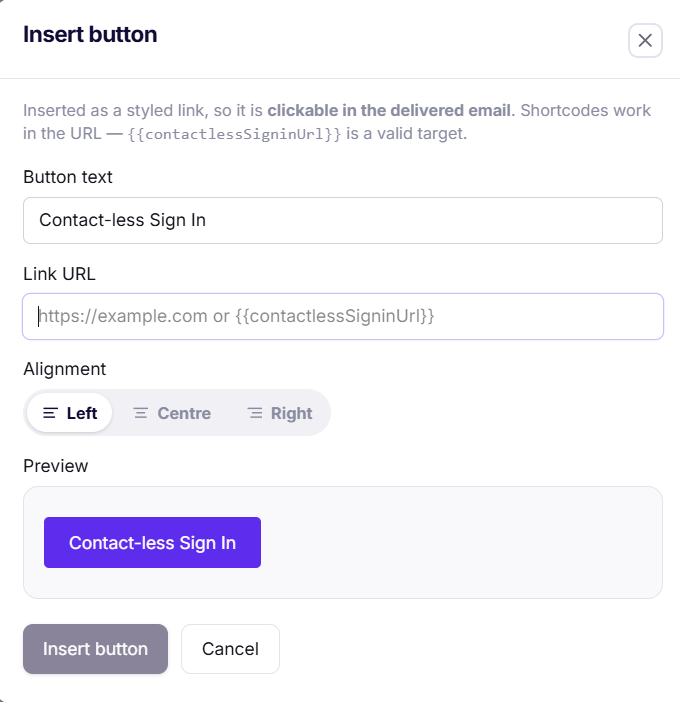Image resolution: width=680 pixels, height=702 pixels.
Task: Click into the Link URL field
Action: pyautogui.click(x=343, y=317)
